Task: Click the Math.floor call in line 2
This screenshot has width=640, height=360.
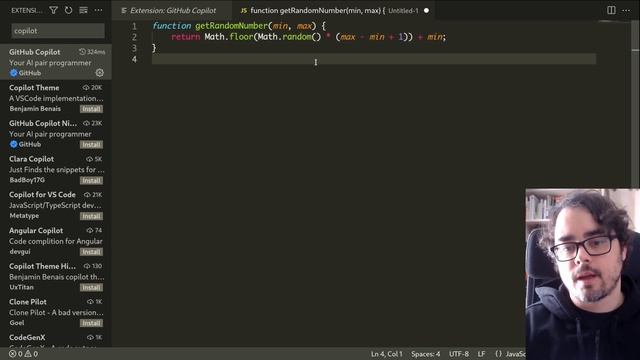Action: pos(229,37)
